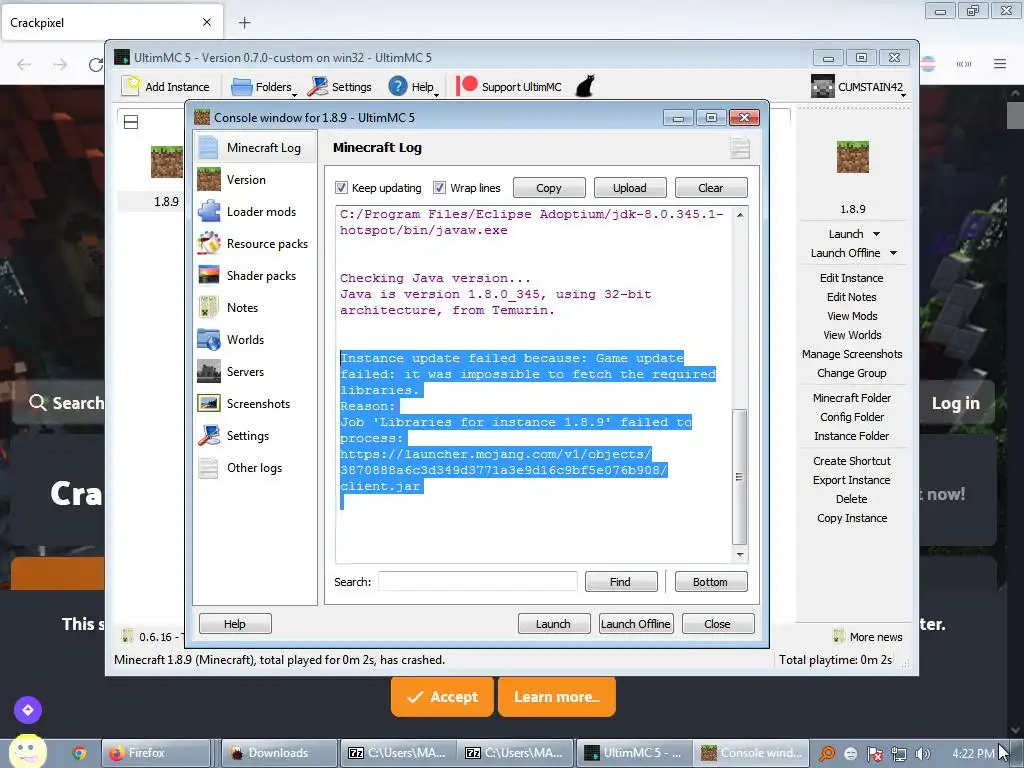The width and height of the screenshot is (1024, 768).
Task: Upload the Minecraft log
Action: pos(630,188)
